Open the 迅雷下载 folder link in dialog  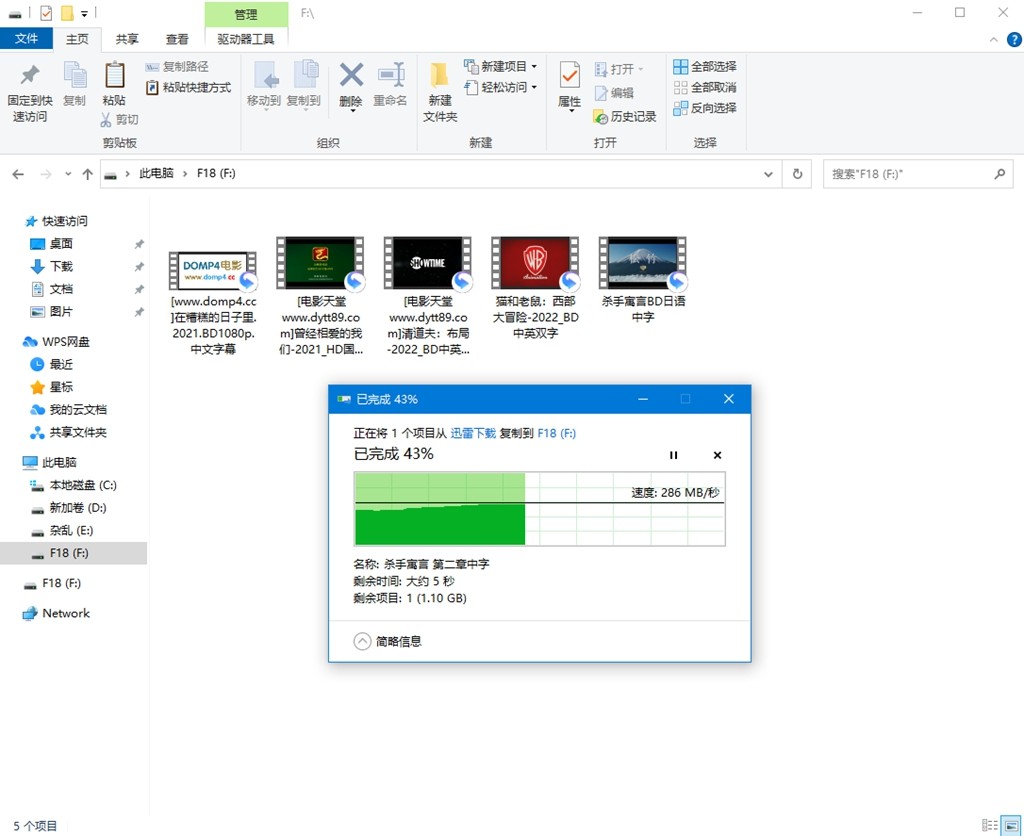[x=473, y=433]
